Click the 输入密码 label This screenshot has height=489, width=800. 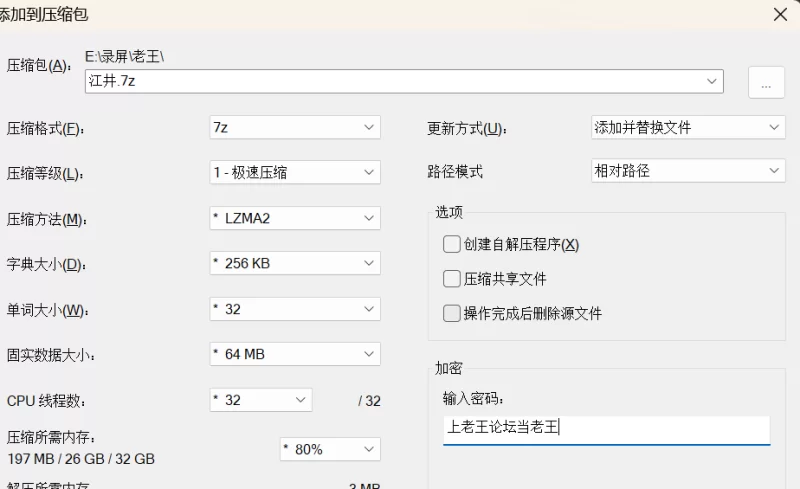tap(473, 398)
